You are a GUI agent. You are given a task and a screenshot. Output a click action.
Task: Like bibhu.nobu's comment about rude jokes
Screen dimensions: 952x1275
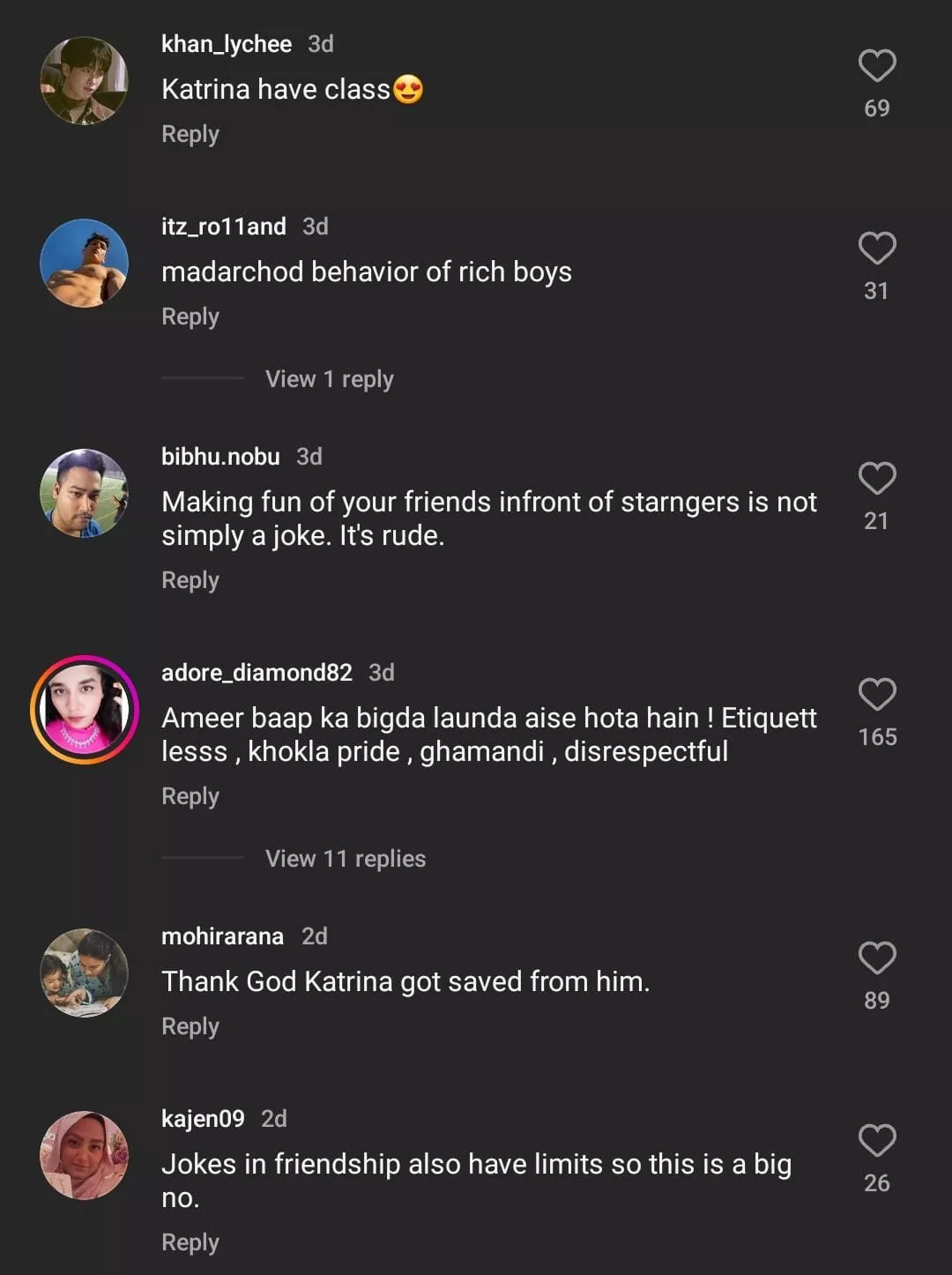coord(877,479)
